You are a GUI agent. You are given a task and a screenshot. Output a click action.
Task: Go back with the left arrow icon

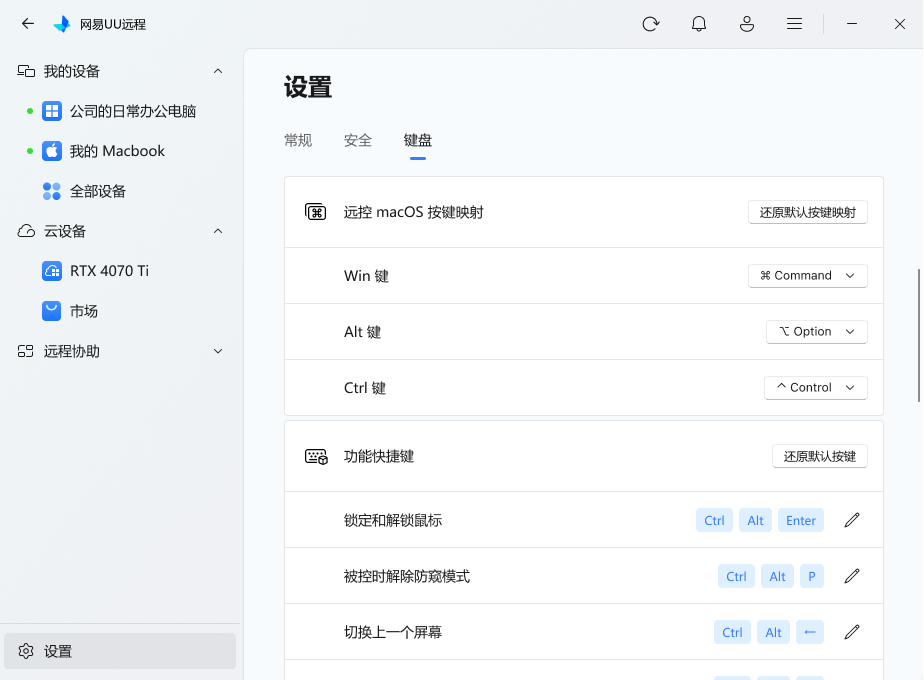pos(28,24)
